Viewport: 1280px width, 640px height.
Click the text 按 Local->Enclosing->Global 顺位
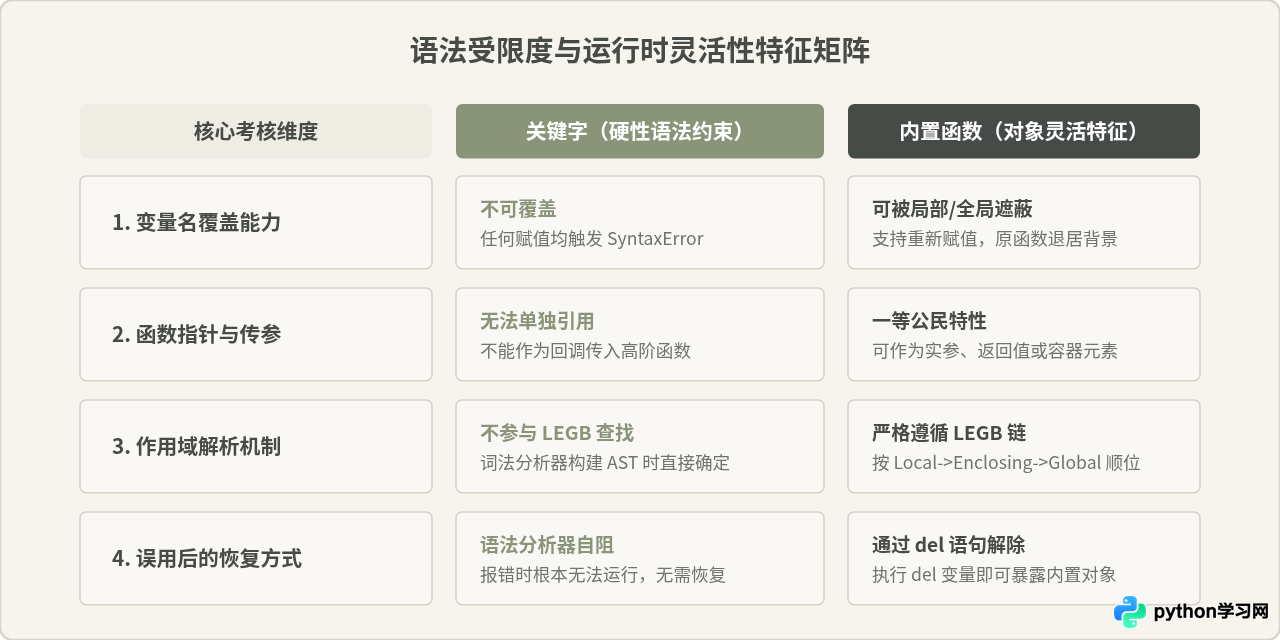click(x=1006, y=462)
